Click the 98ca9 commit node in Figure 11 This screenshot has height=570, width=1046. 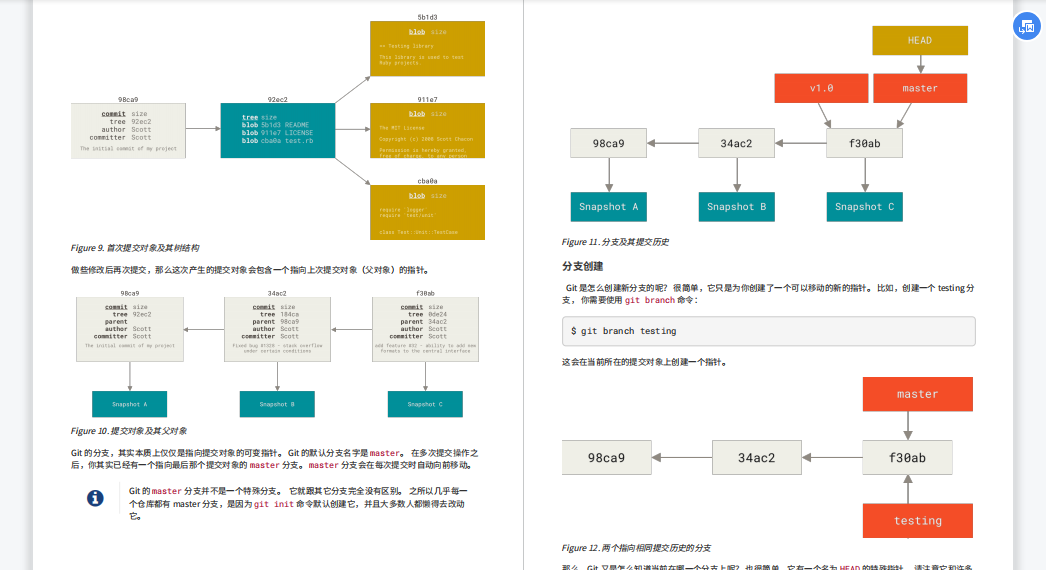pos(608,143)
